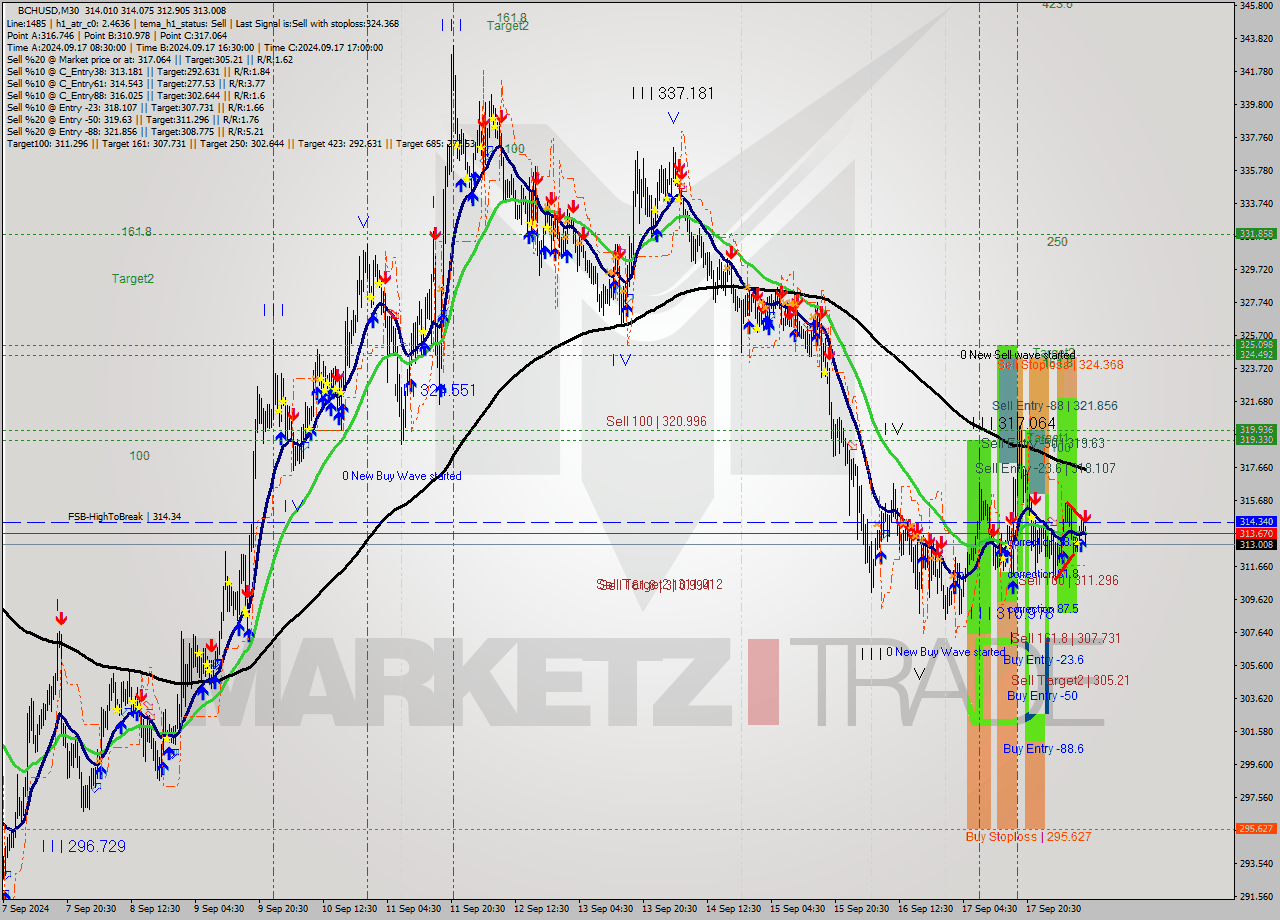Click the 337.181 wave peak label
This screenshot has height=920, width=1280.
tap(673, 93)
